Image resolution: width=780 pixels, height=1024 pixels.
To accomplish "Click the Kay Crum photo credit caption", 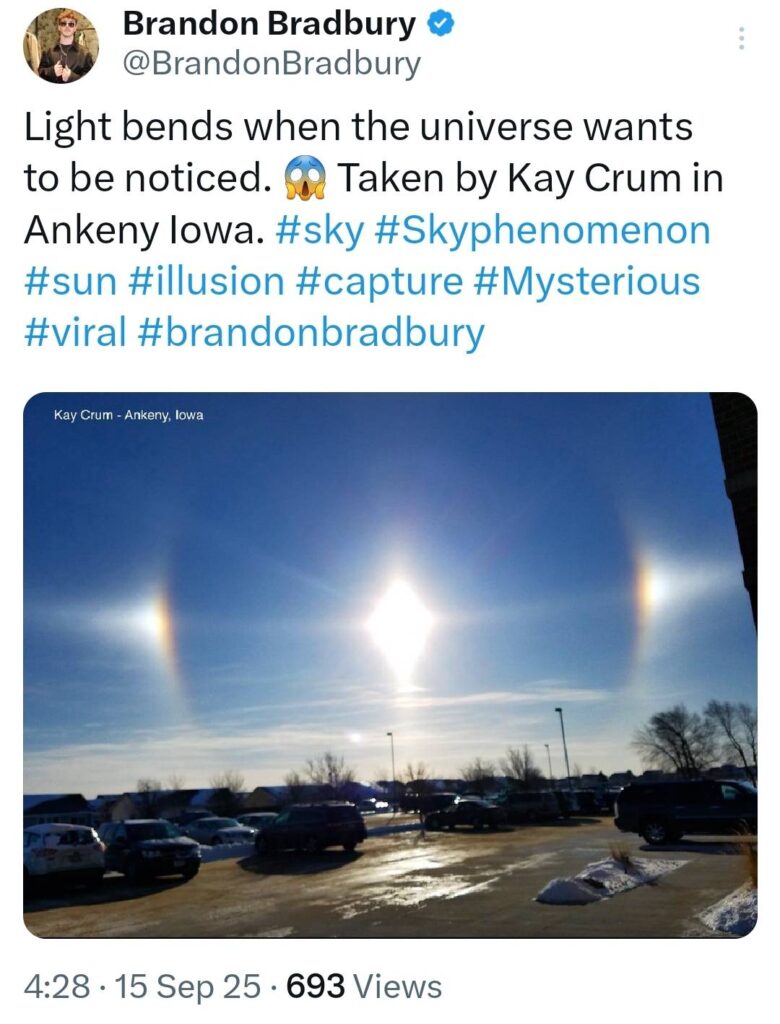I will click(129, 415).
